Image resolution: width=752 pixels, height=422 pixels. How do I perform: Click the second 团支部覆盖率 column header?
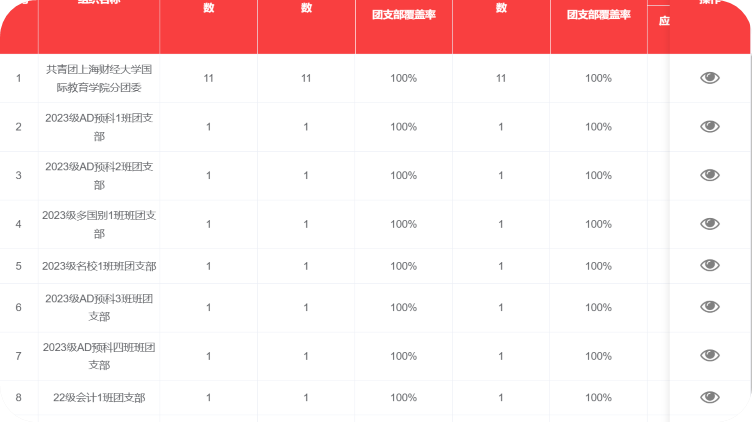598,15
